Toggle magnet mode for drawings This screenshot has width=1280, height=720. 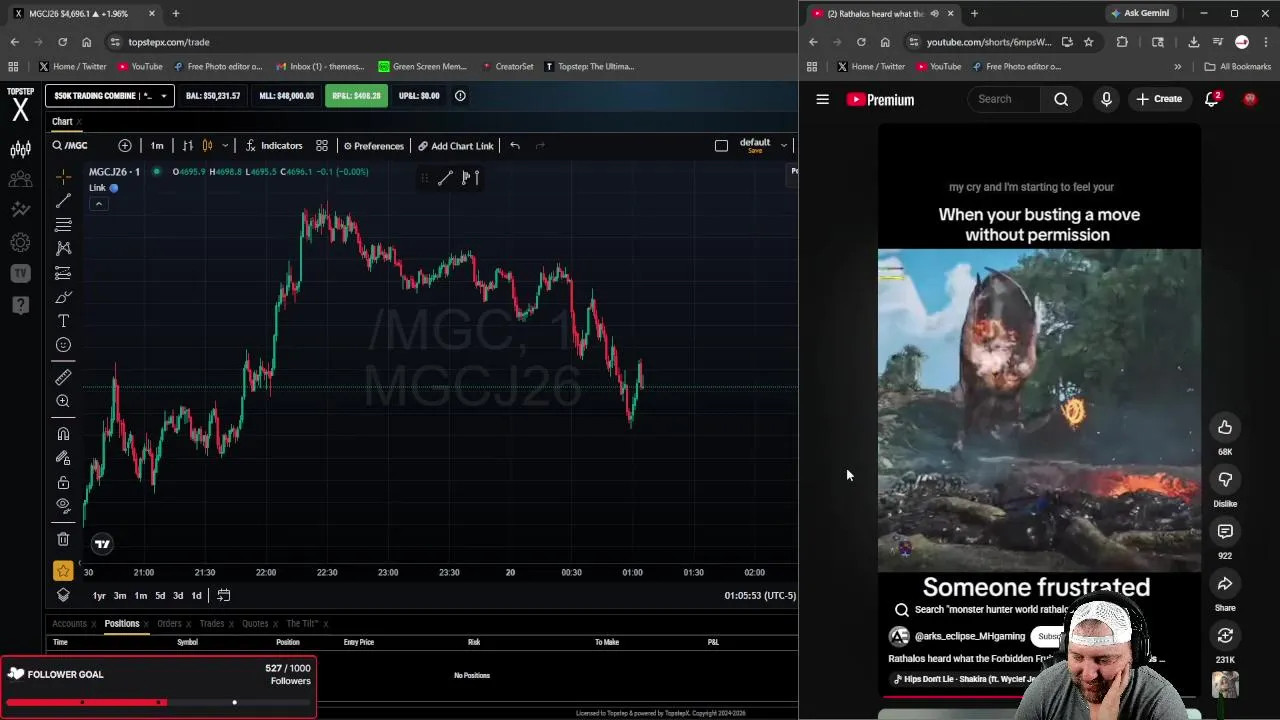point(63,433)
